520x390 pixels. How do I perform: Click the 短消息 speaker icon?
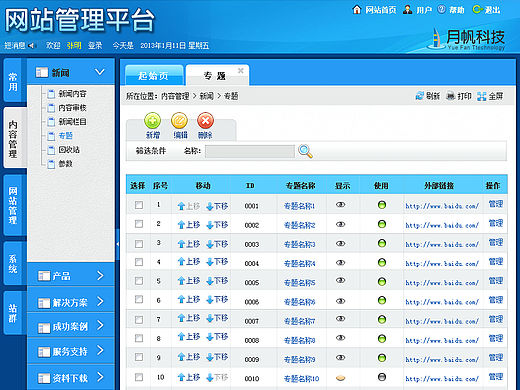(31, 45)
